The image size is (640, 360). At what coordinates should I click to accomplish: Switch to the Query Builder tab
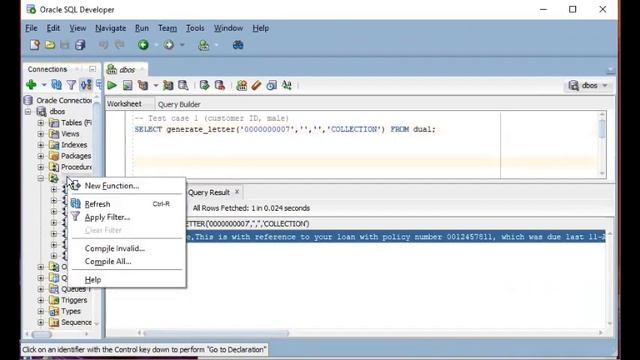click(x=179, y=104)
